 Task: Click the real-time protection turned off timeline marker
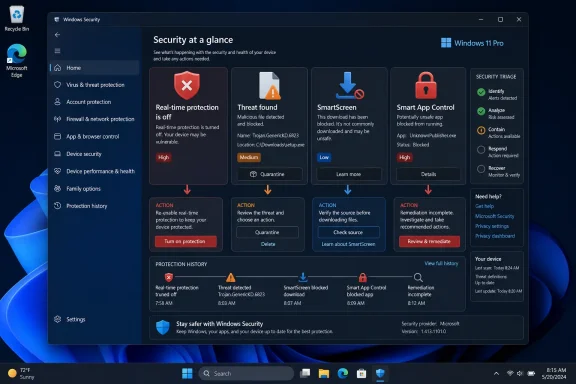pyautogui.click(x=169, y=277)
